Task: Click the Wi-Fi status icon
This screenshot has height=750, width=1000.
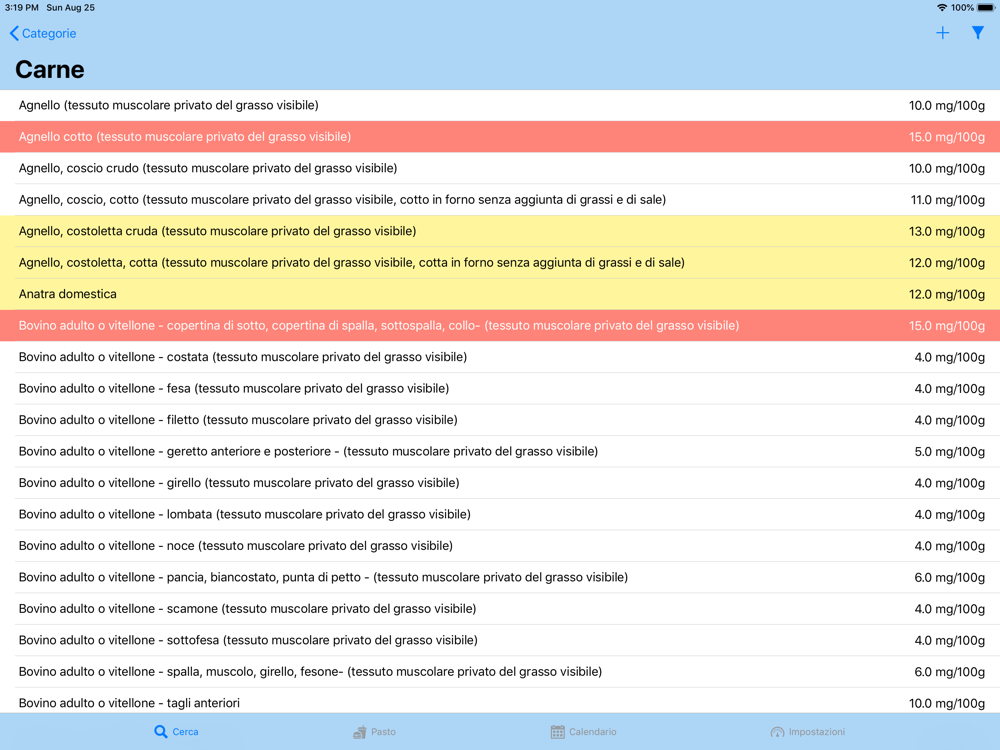Action: coord(941,8)
